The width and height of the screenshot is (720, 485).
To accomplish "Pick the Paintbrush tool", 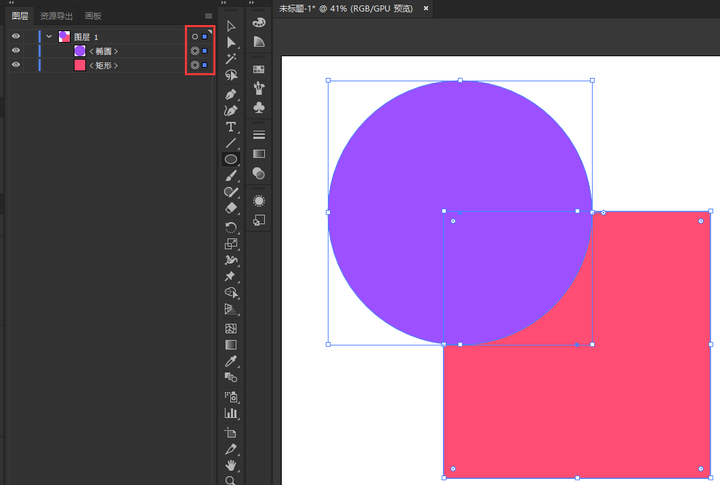I will 231,176.
